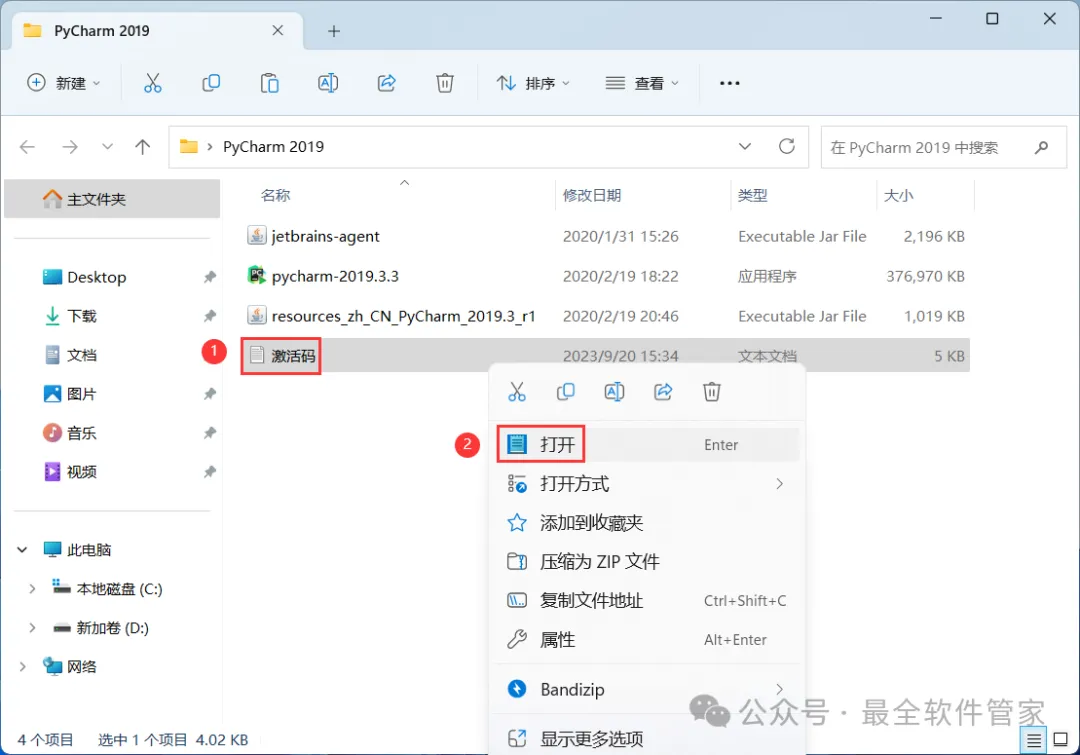Sort by 名称 column header
1080x755 pixels.
276,196
